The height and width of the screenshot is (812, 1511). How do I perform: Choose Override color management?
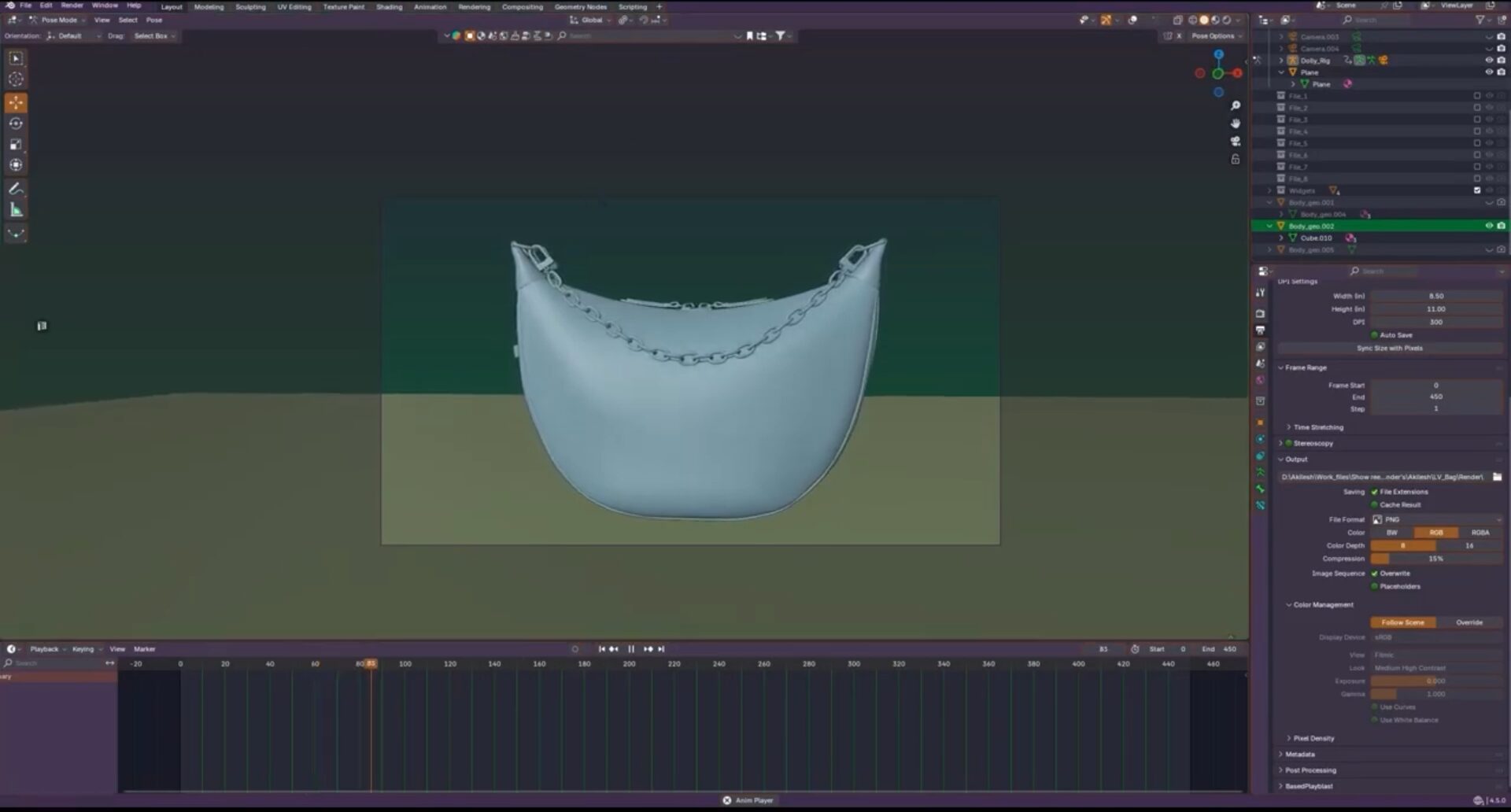(1469, 622)
